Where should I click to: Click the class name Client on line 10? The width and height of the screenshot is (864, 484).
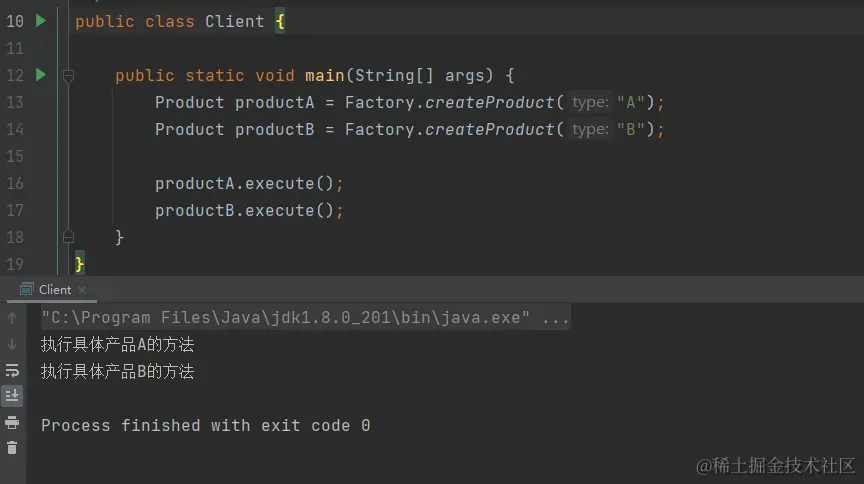pos(235,21)
